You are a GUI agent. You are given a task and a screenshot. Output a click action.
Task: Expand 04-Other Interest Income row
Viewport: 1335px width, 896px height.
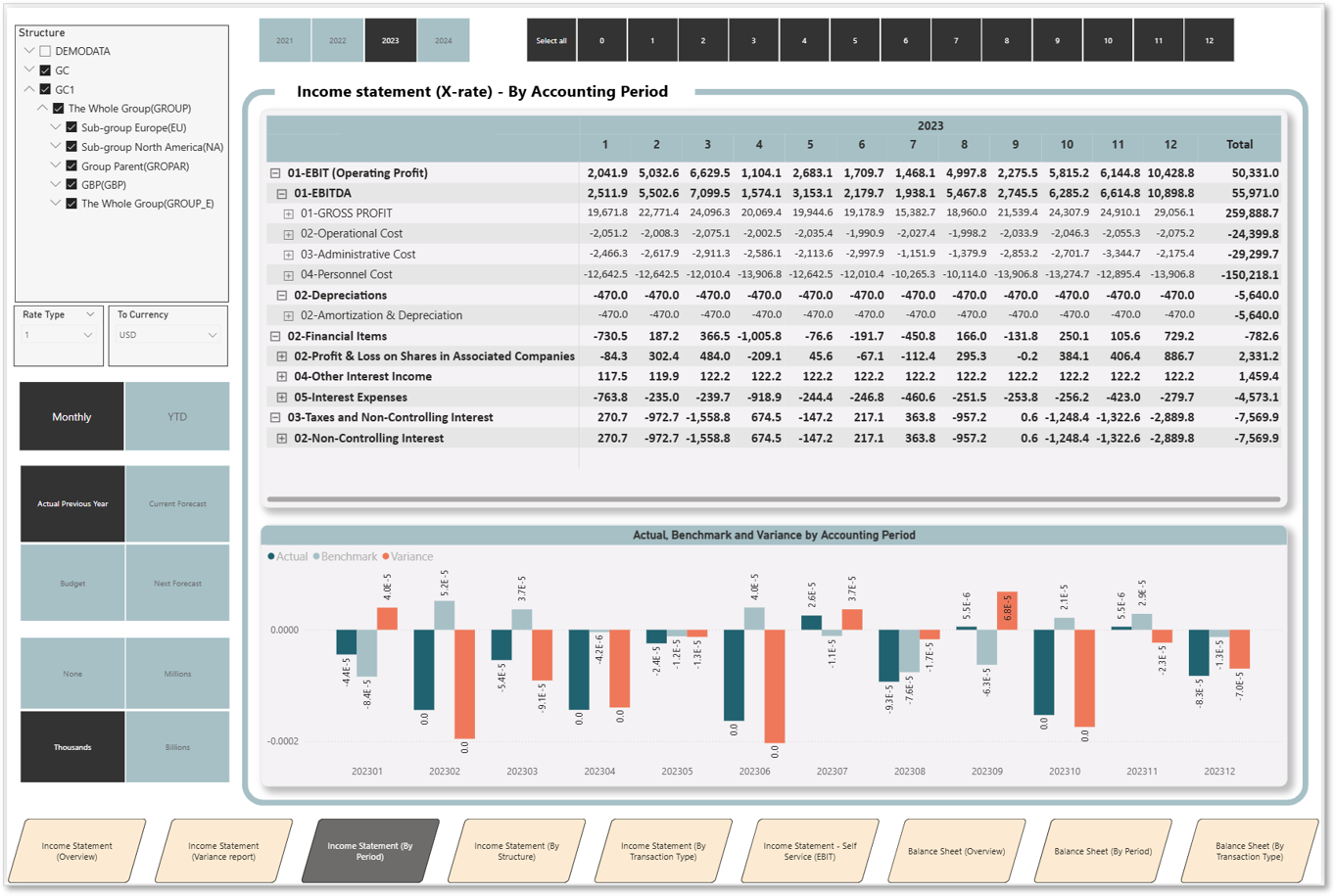tap(282, 377)
